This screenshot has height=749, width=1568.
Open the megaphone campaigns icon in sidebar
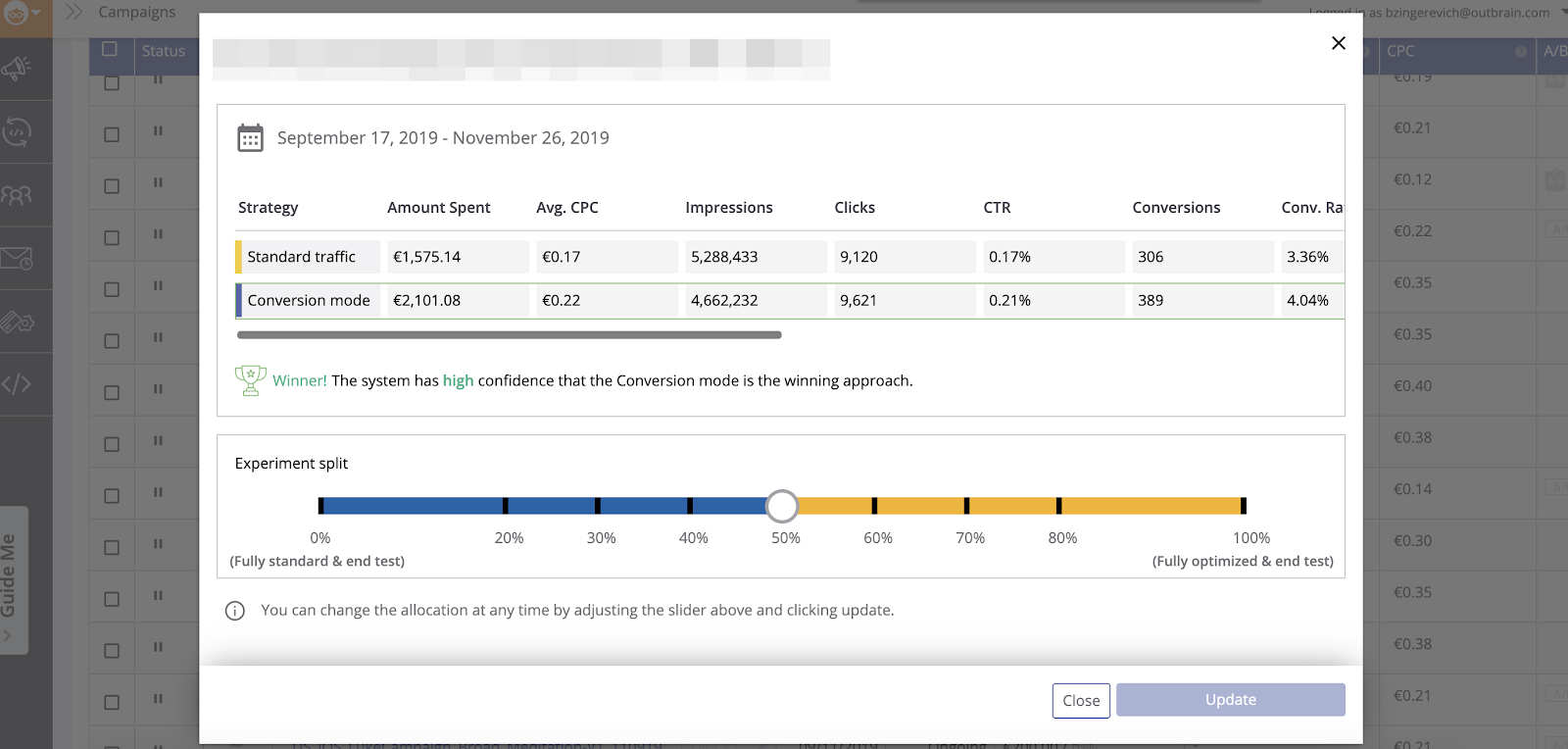point(17,69)
